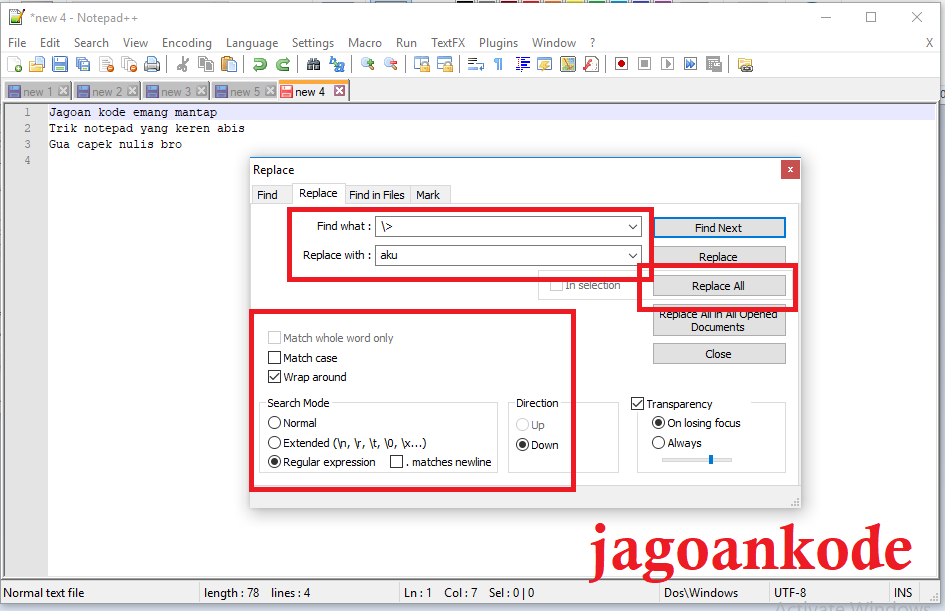The image size is (945, 611).
Task: Select Regular expression search mode
Action: click(x=274, y=462)
